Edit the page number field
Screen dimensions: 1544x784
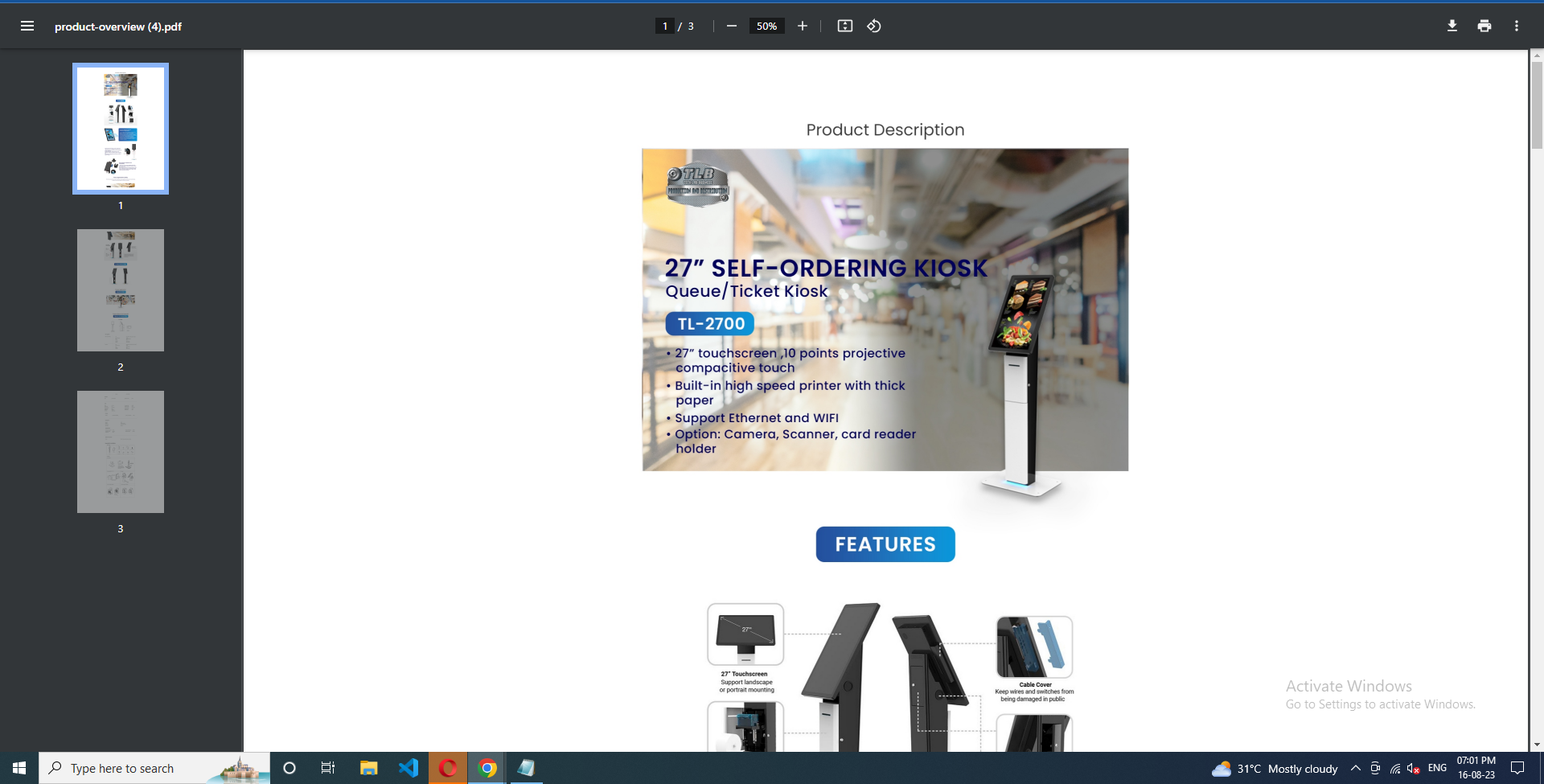665,26
